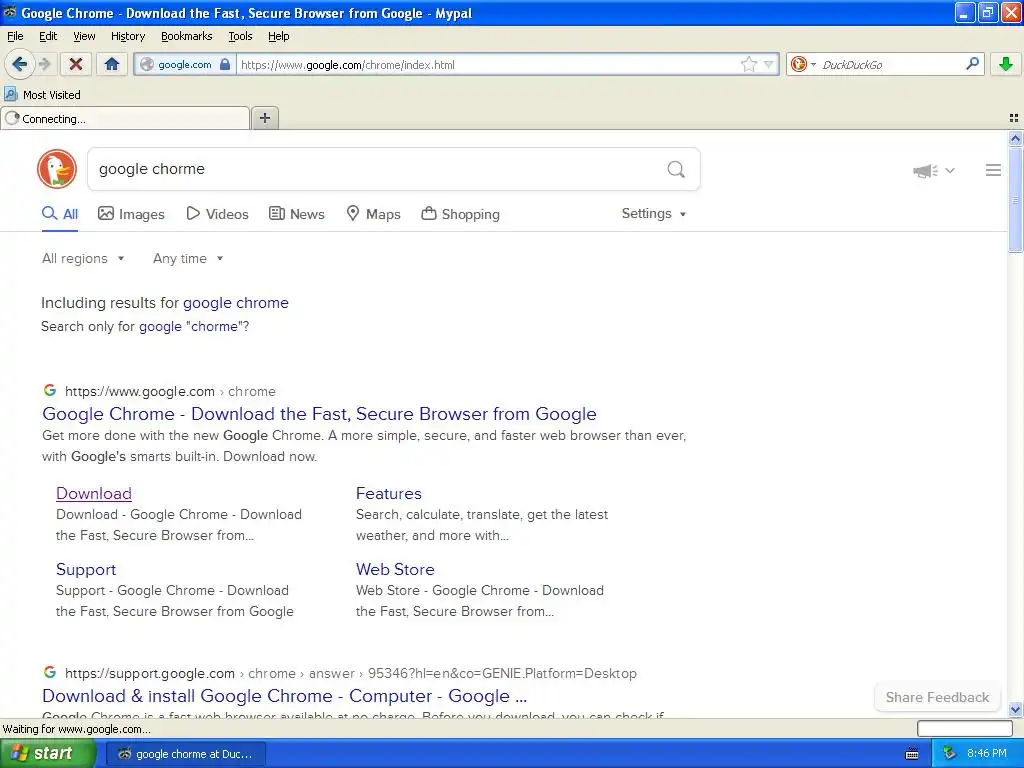Click the https://www.google.com › chrome result URL
This screenshot has height=768, width=1024.
(x=170, y=392)
